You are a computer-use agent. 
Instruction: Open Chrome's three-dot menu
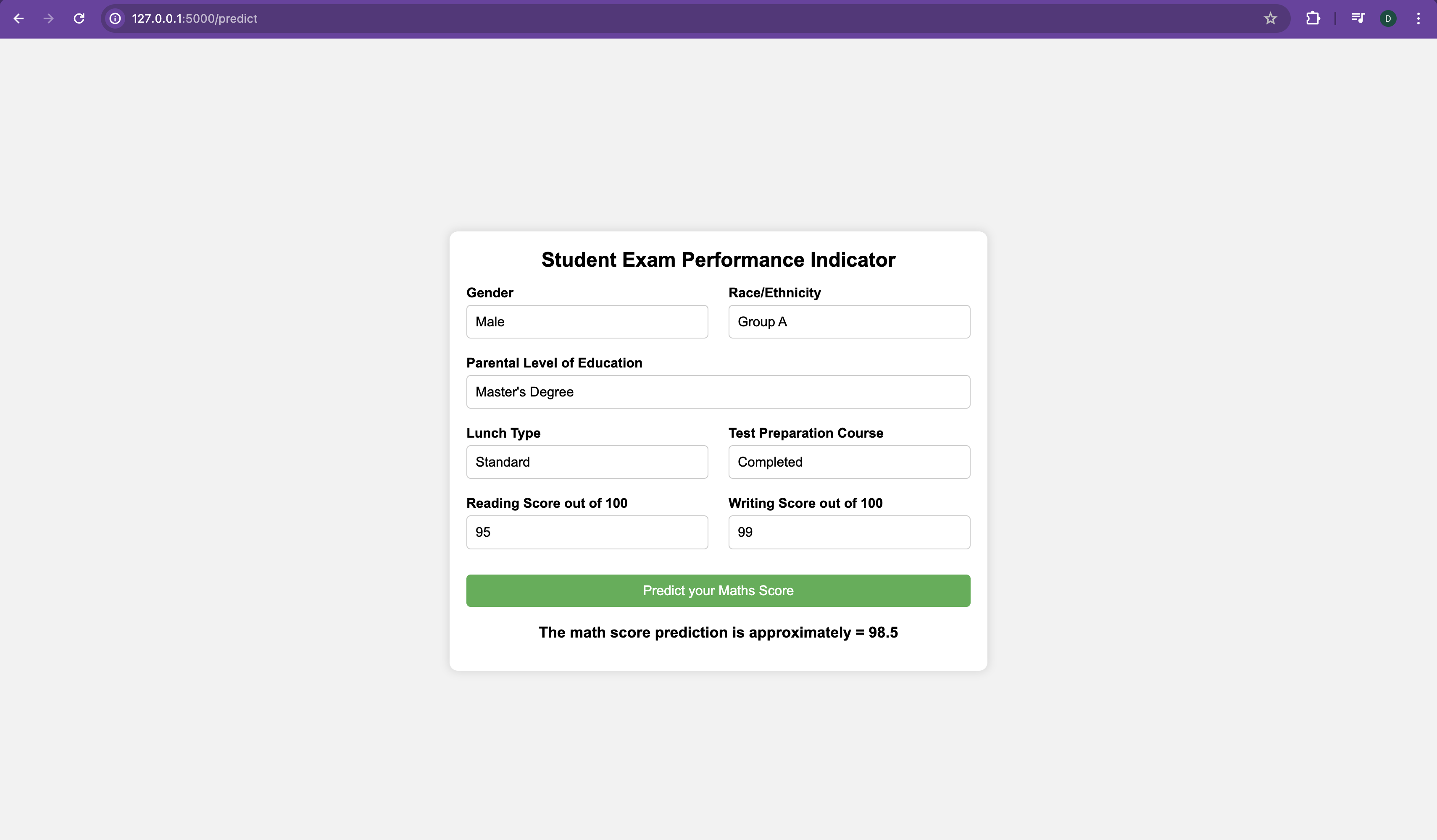click(x=1418, y=18)
